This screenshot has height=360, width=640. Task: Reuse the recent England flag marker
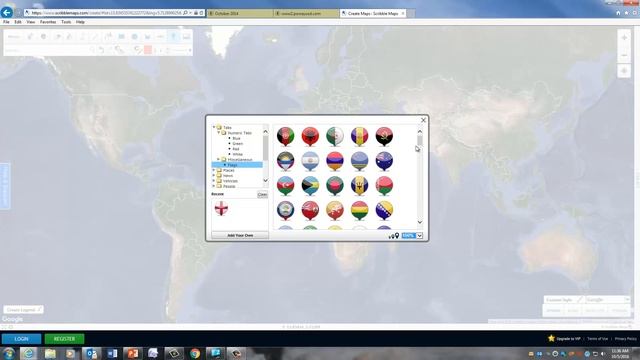click(x=221, y=208)
